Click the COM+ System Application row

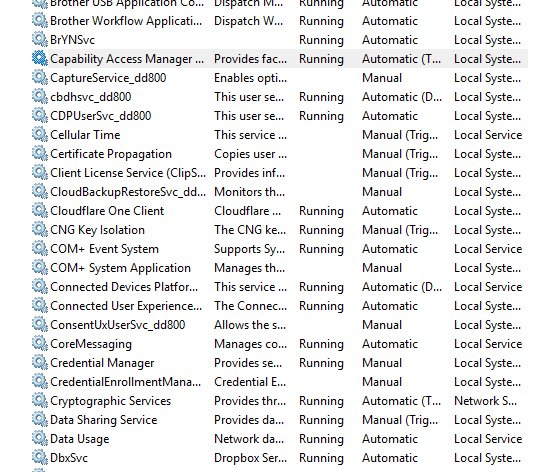279,268
